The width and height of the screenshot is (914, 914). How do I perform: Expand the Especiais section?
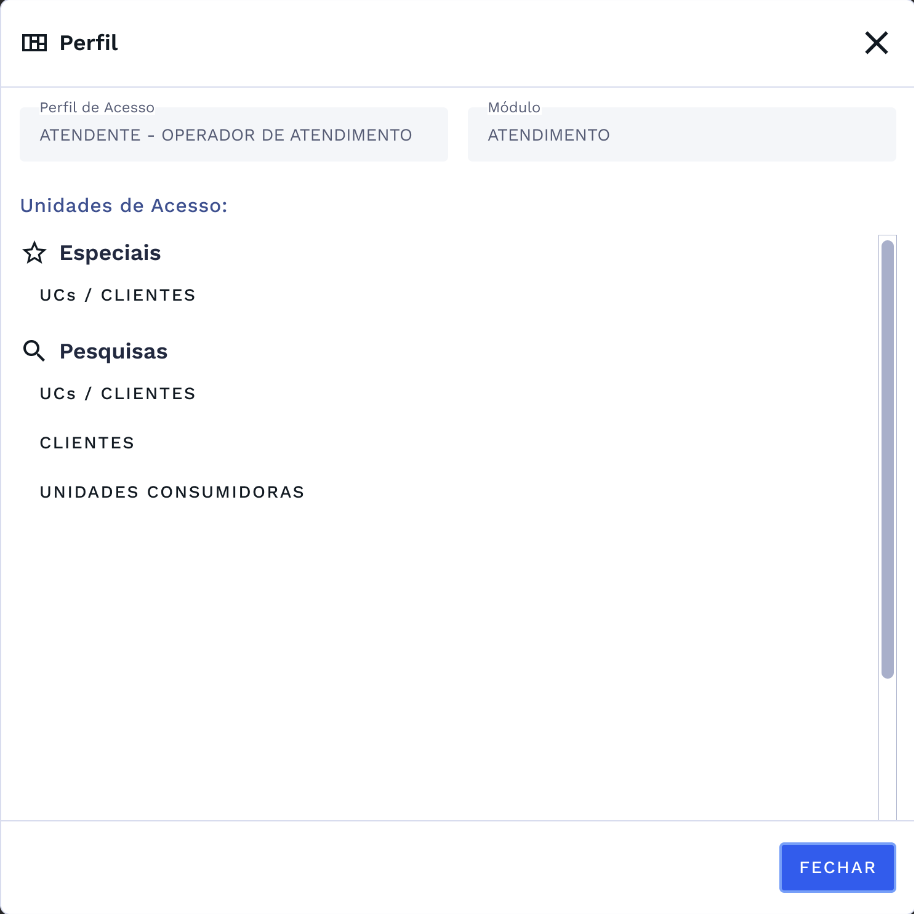point(110,253)
